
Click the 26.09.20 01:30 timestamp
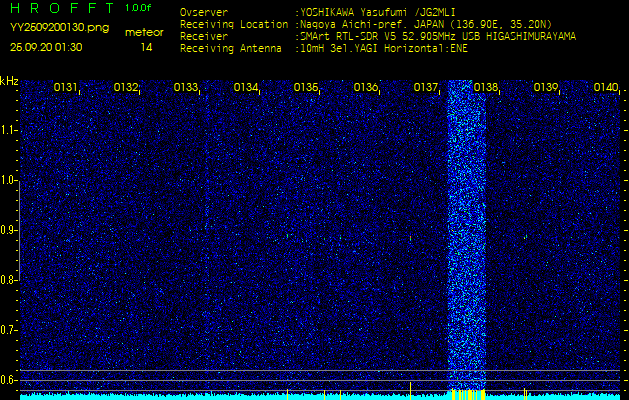46,47
